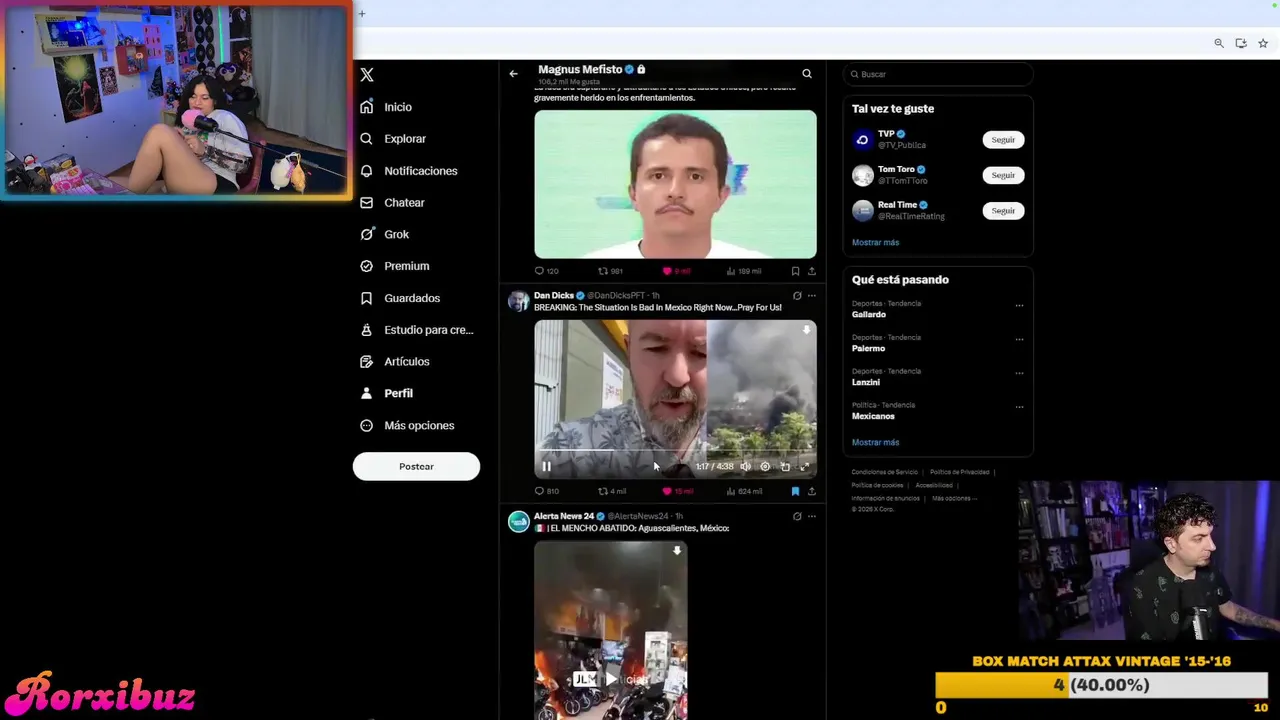
Task: Share the post with 189 mil views
Action: click(811, 271)
